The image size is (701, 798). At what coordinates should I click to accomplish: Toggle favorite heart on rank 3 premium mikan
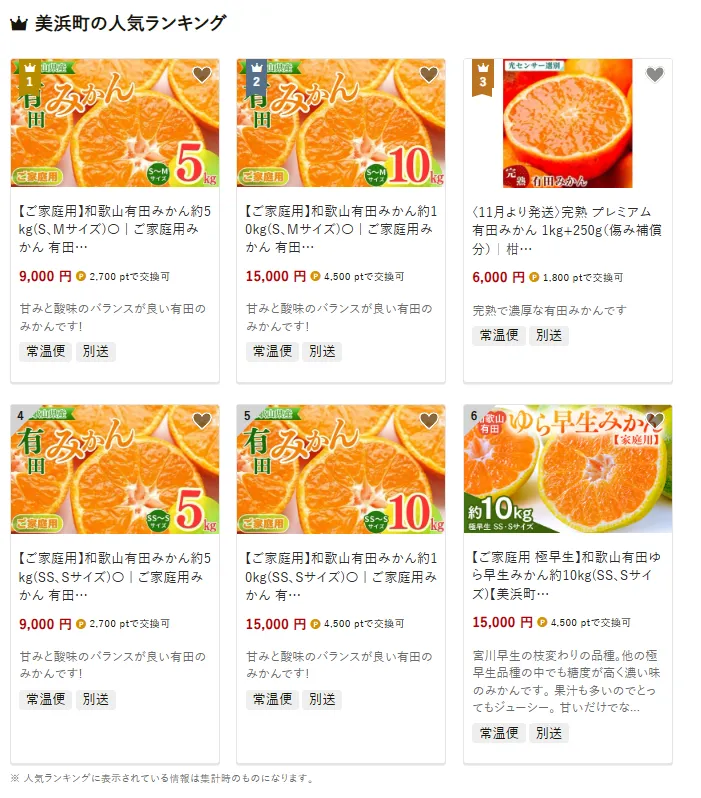(x=655, y=75)
